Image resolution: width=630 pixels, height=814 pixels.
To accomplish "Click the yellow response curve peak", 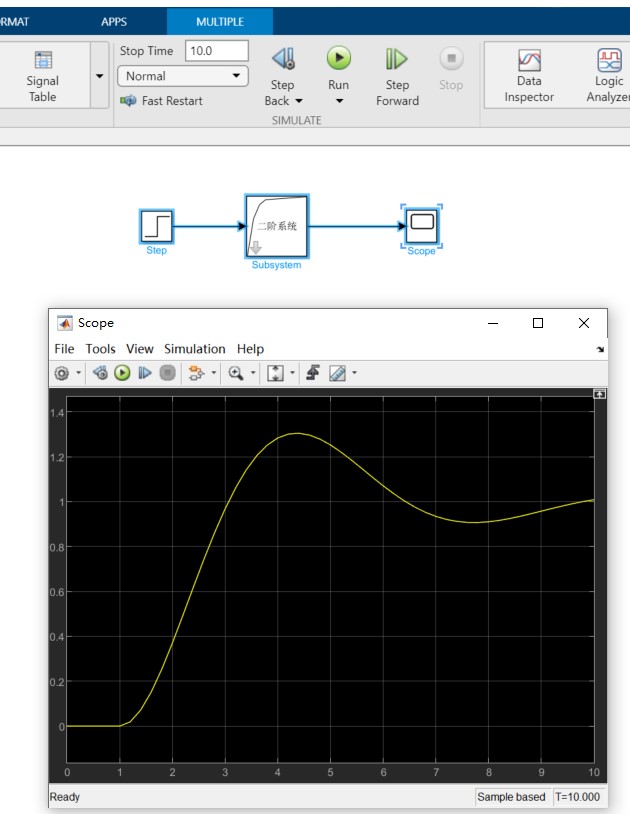I will [296, 433].
